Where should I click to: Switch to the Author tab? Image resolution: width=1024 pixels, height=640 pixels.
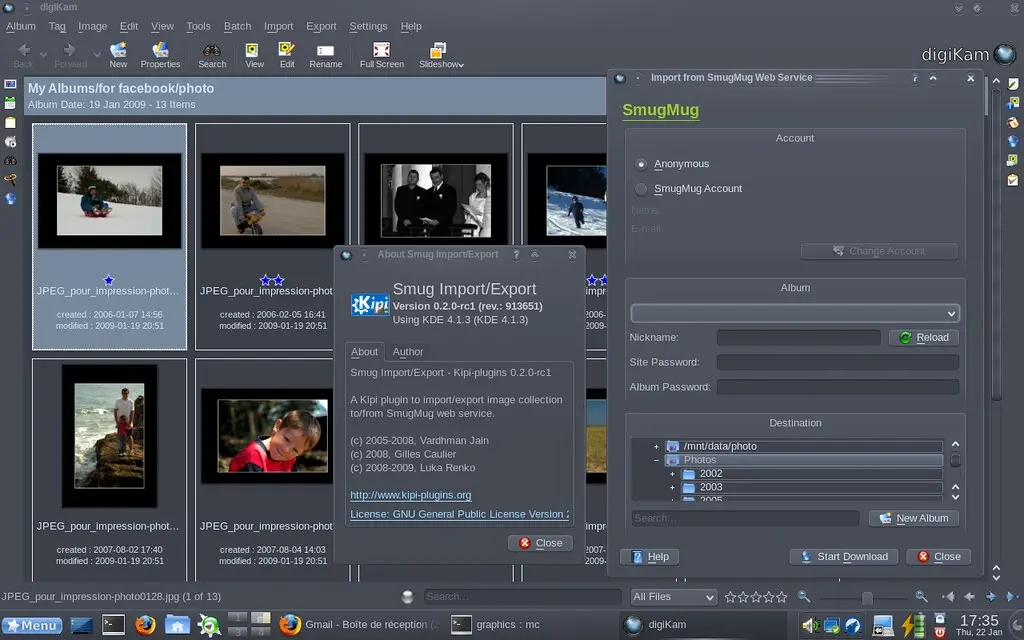tap(408, 351)
